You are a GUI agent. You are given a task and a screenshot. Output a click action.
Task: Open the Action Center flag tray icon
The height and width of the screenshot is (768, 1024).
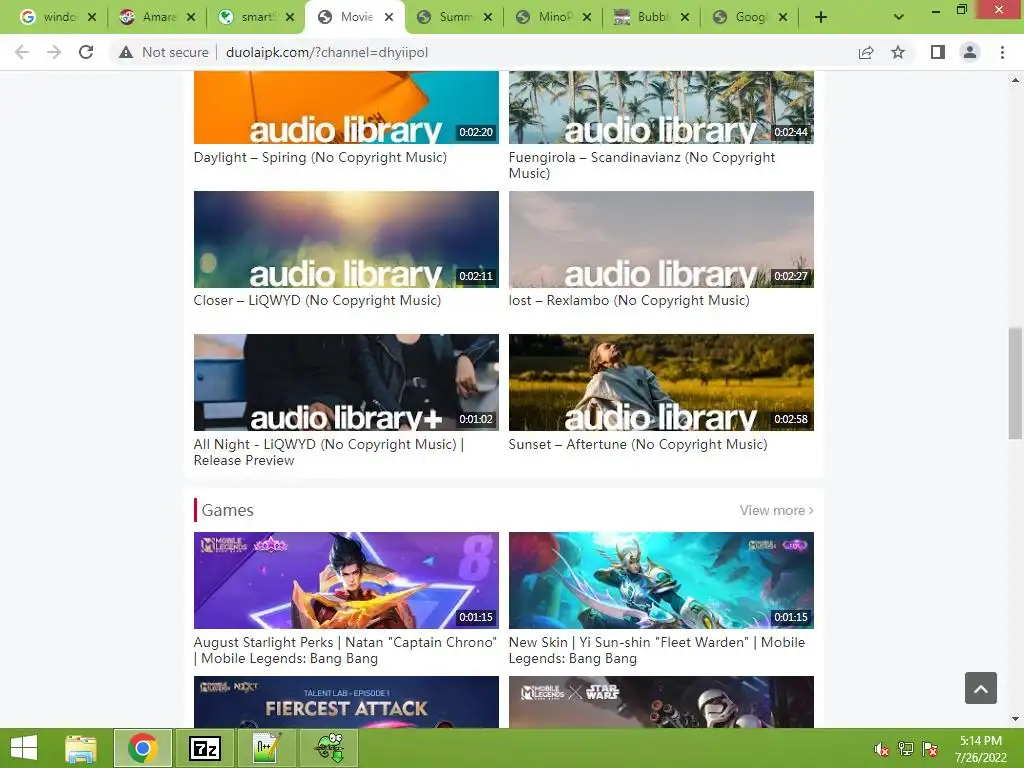930,749
